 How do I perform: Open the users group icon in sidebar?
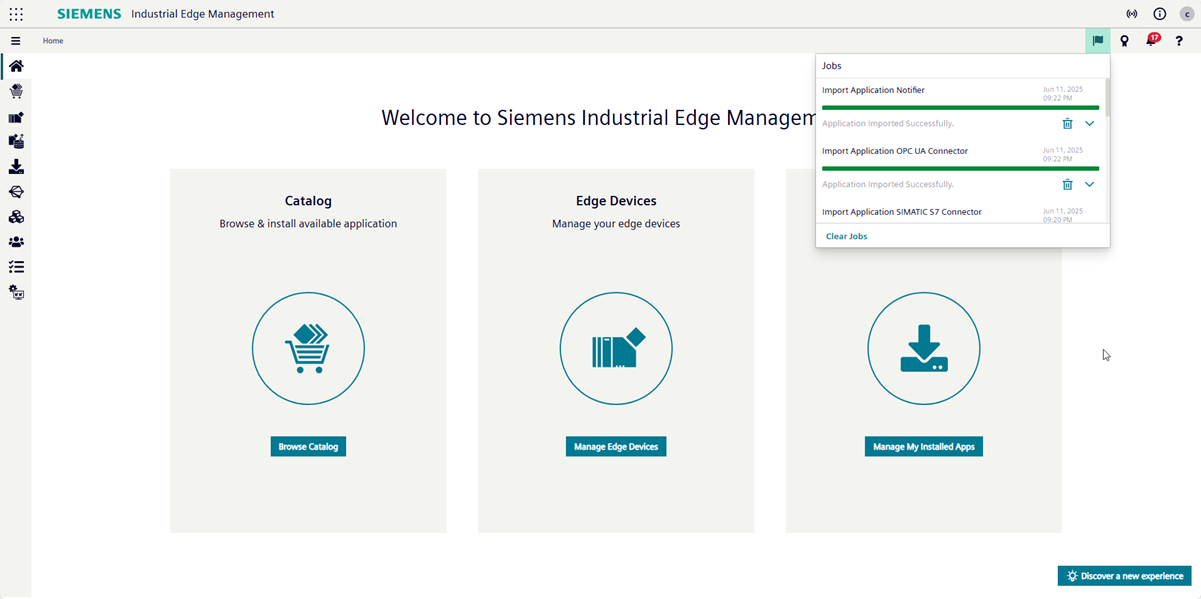pyautogui.click(x=16, y=242)
